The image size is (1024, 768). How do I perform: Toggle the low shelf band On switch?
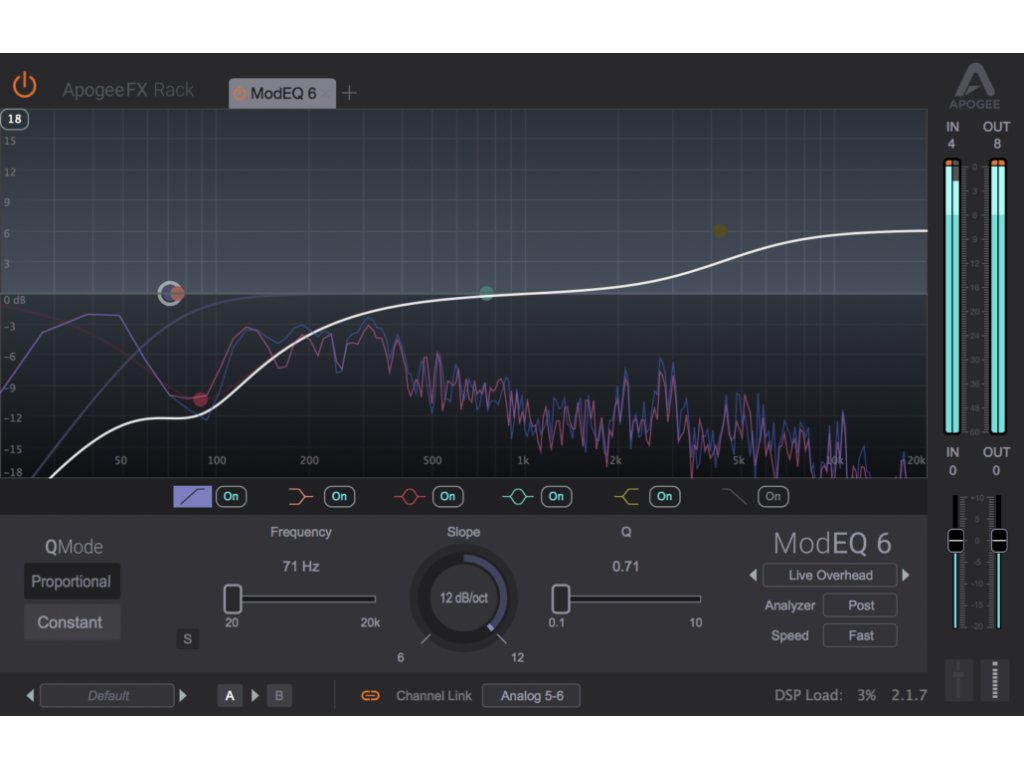(x=340, y=496)
